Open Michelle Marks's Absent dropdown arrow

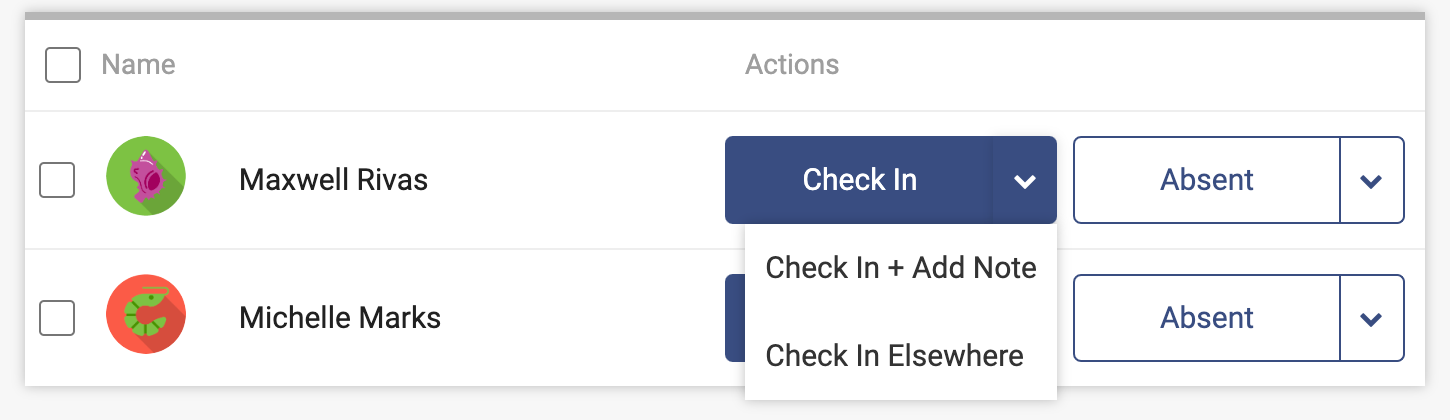pos(1371,319)
